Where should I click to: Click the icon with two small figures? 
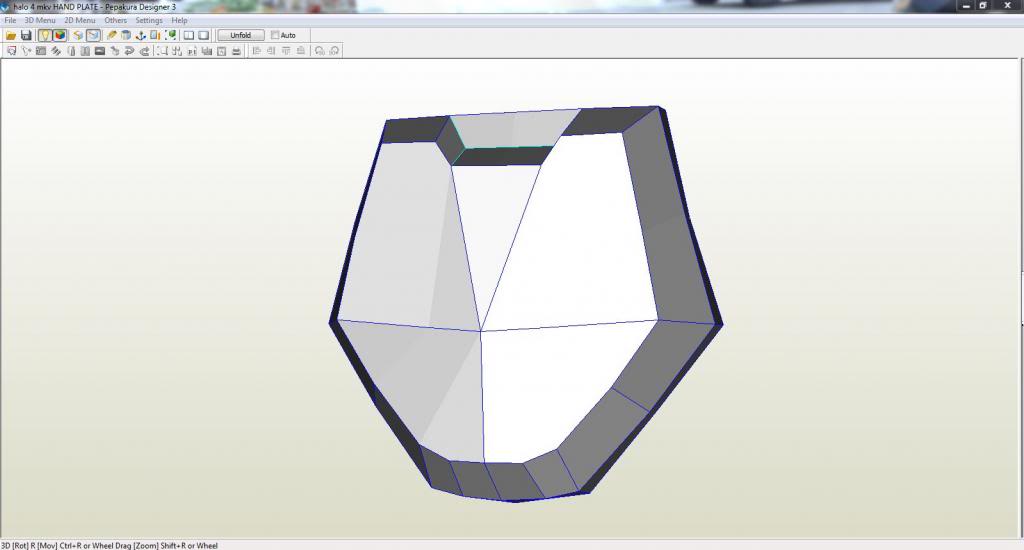point(192,51)
